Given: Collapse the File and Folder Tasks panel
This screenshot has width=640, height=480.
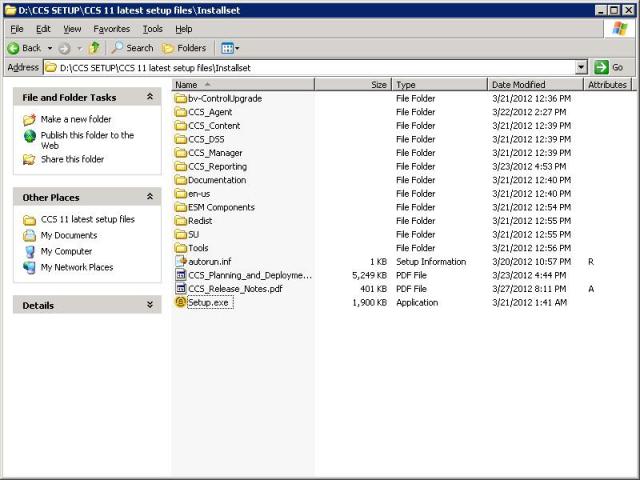Looking at the screenshot, I should (x=150, y=97).
